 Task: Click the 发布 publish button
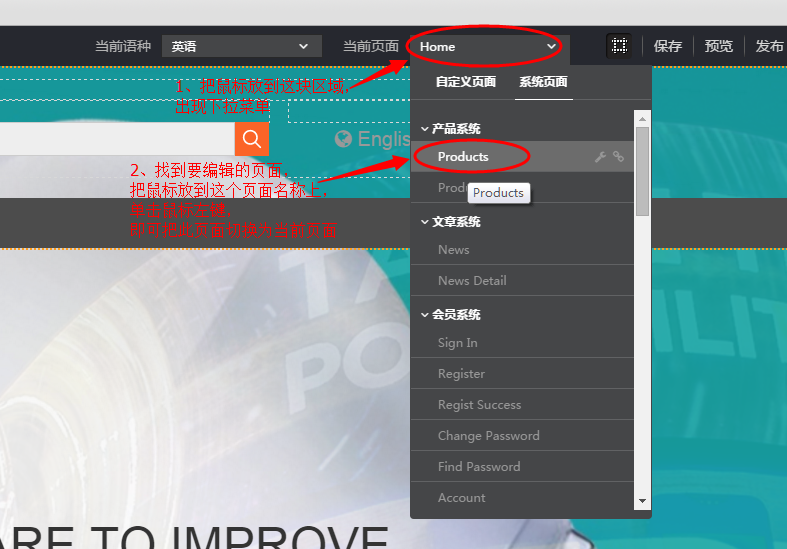[x=769, y=46]
